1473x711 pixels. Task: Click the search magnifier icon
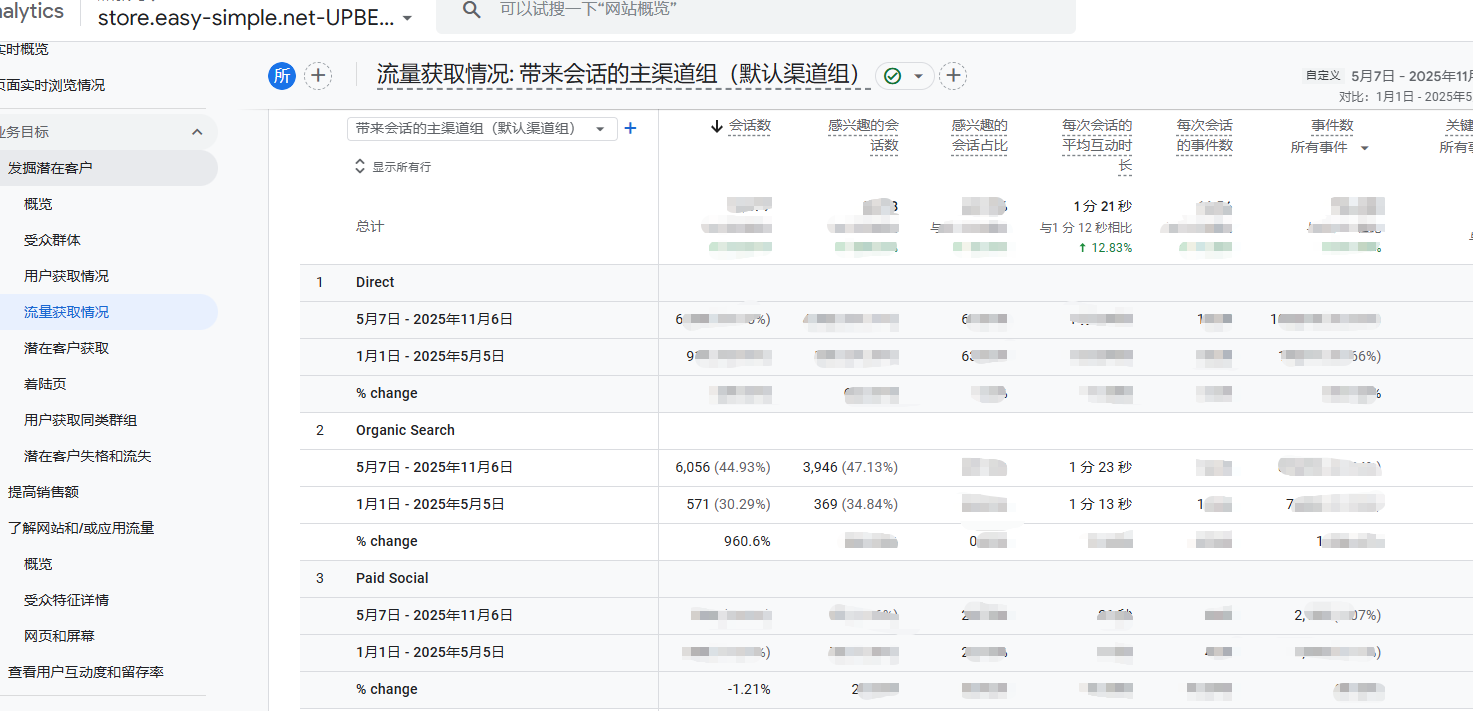coord(471,9)
